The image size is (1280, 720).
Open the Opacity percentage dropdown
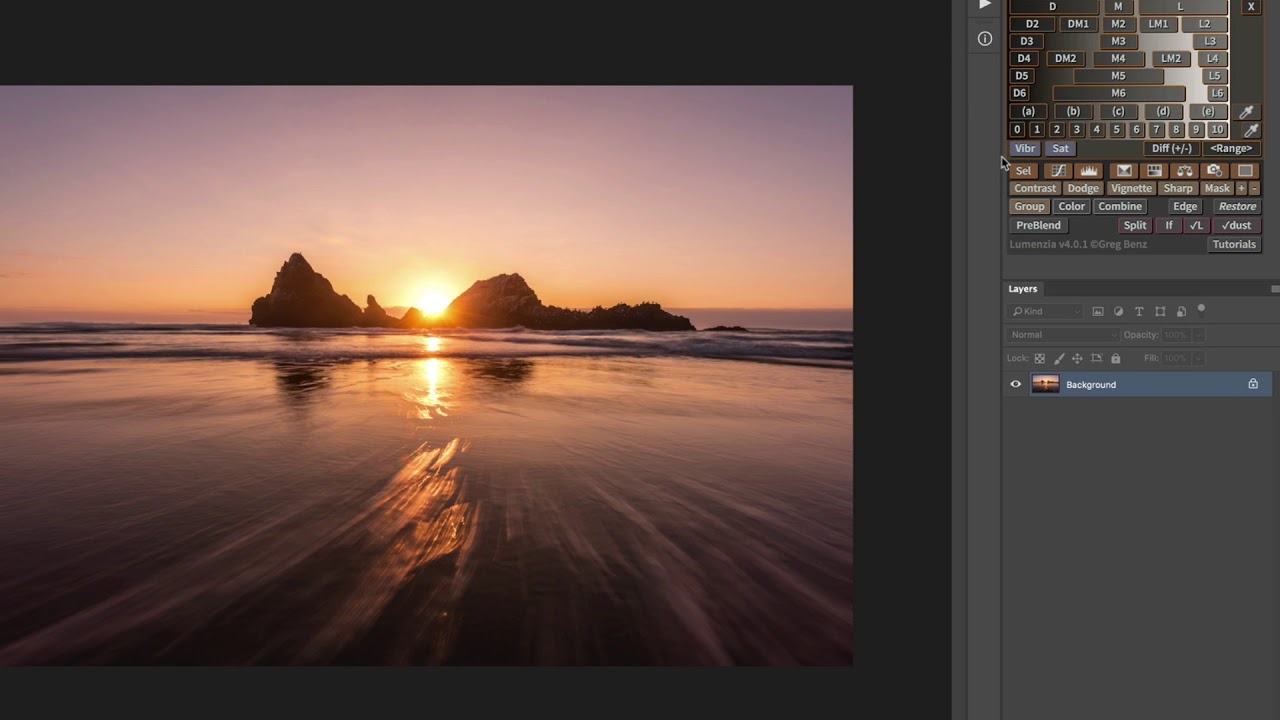[x=1197, y=334]
